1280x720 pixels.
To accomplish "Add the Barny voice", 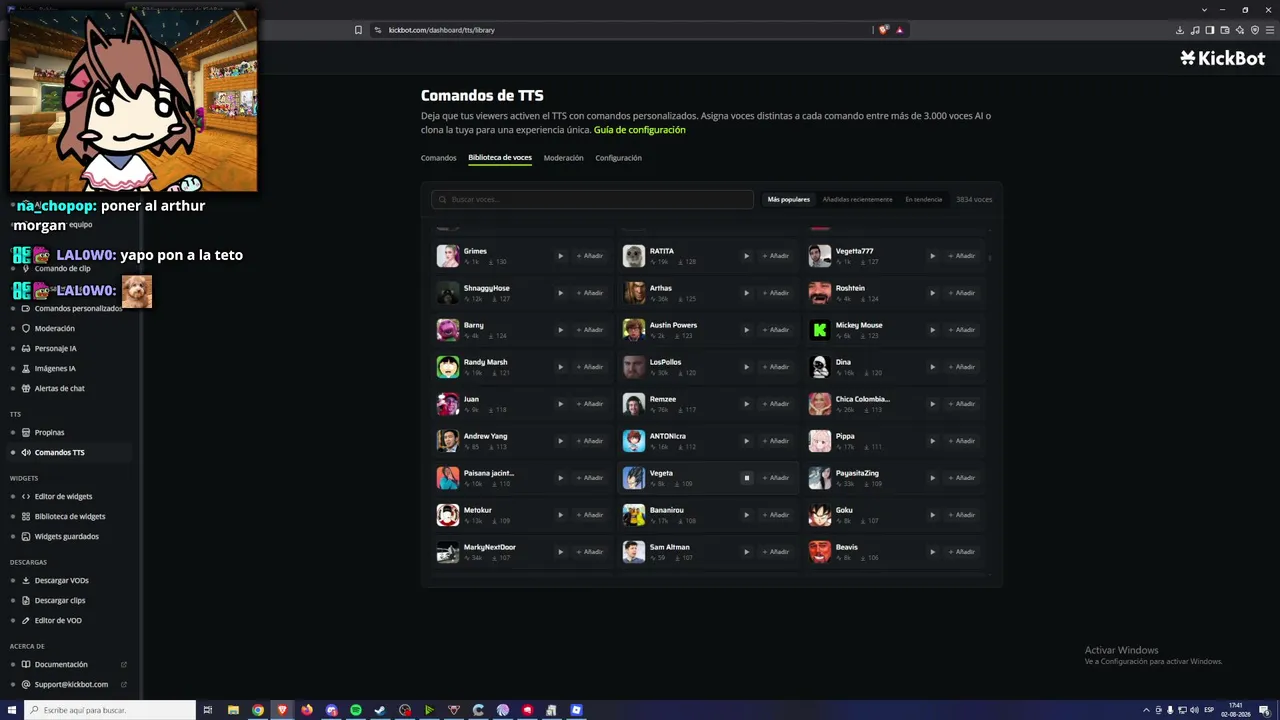I will [590, 330].
